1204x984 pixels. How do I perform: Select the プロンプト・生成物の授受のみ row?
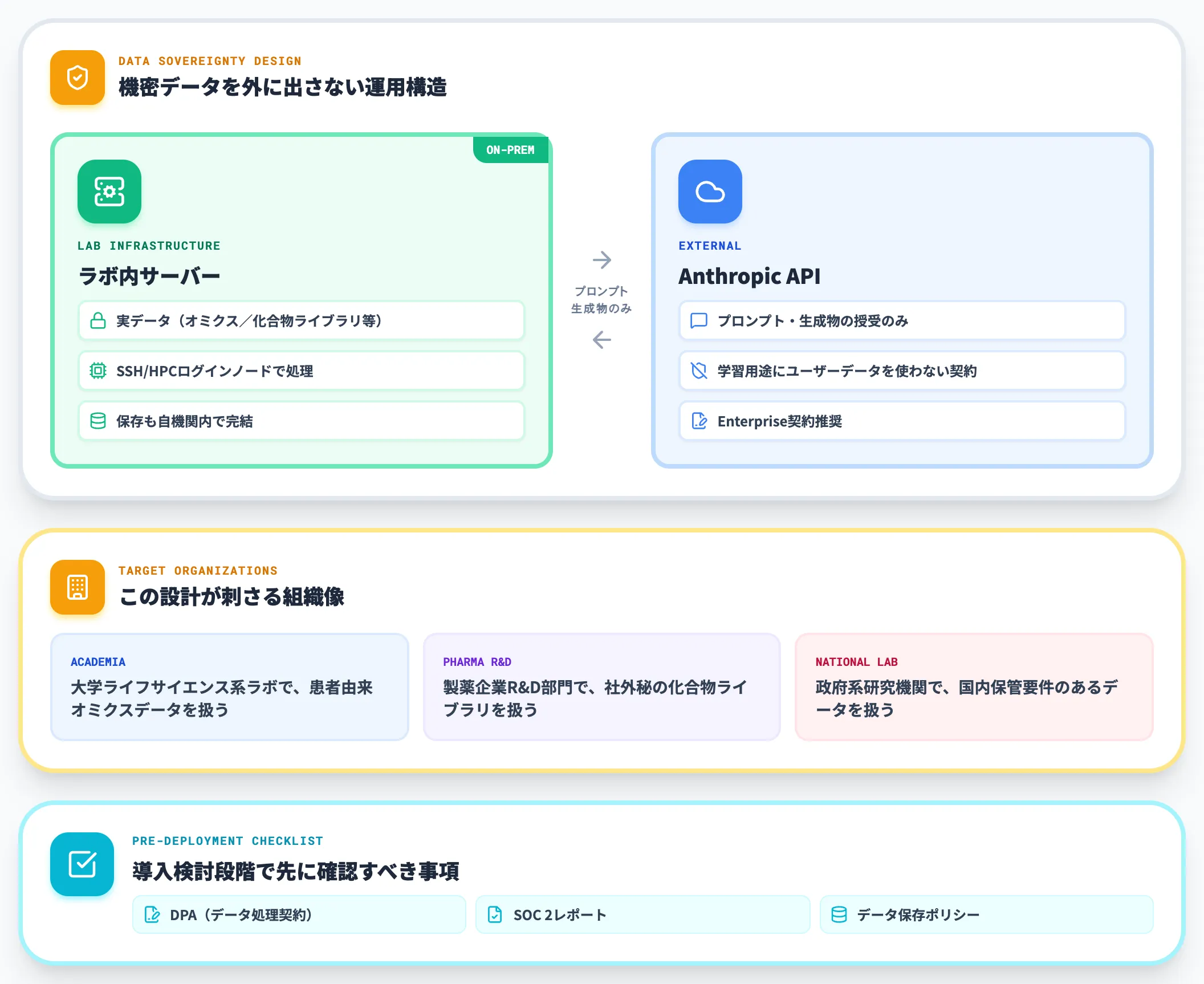coord(902,321)
